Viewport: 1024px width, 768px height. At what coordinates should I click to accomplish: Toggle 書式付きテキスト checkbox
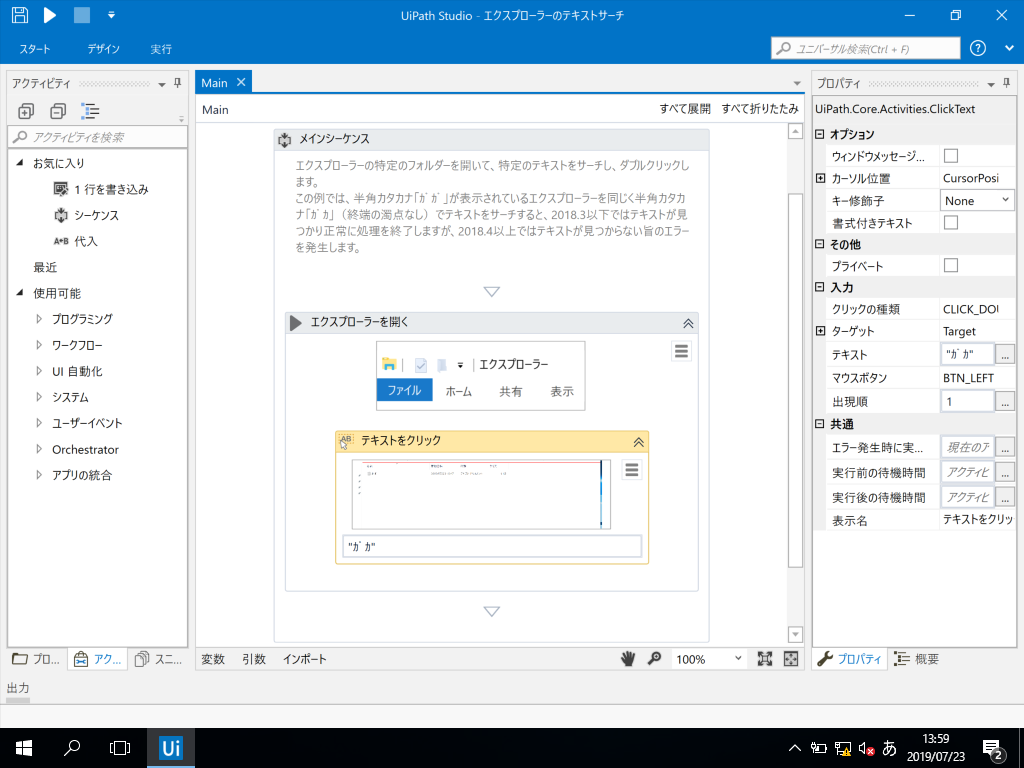click(x=951, y=223)
